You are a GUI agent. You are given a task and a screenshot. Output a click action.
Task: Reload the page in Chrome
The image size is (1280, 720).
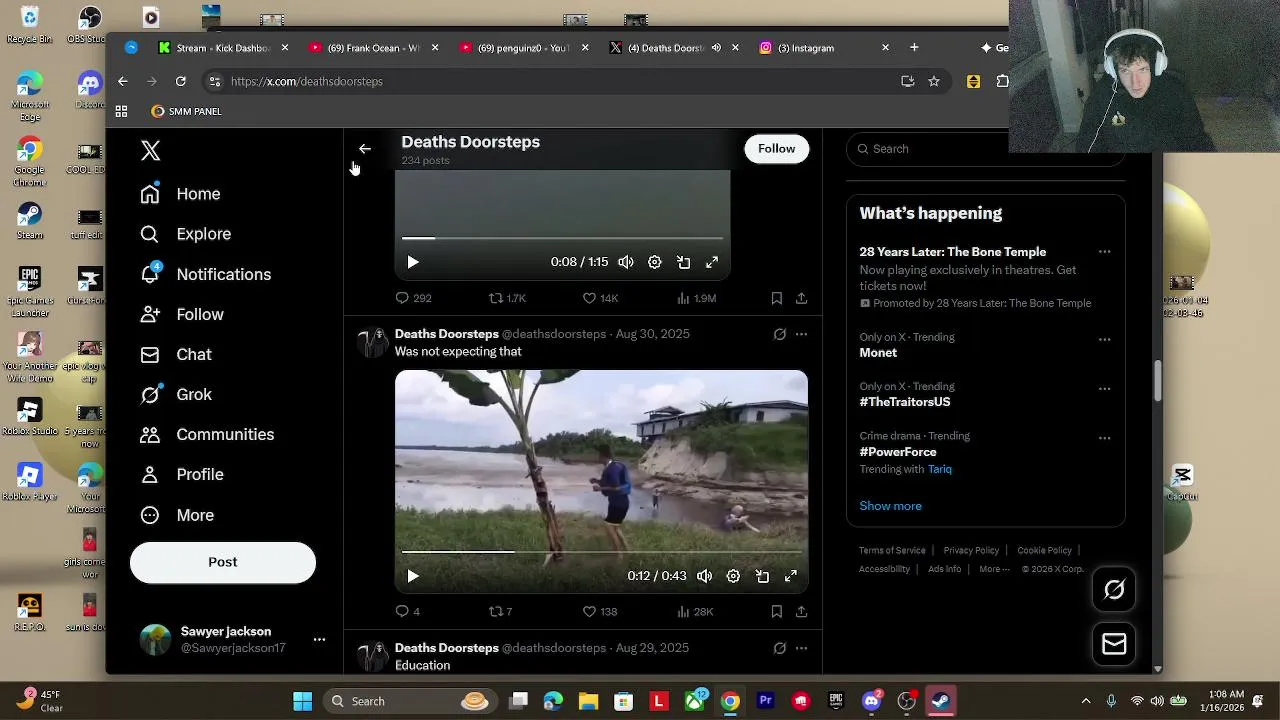click(181, 81)
